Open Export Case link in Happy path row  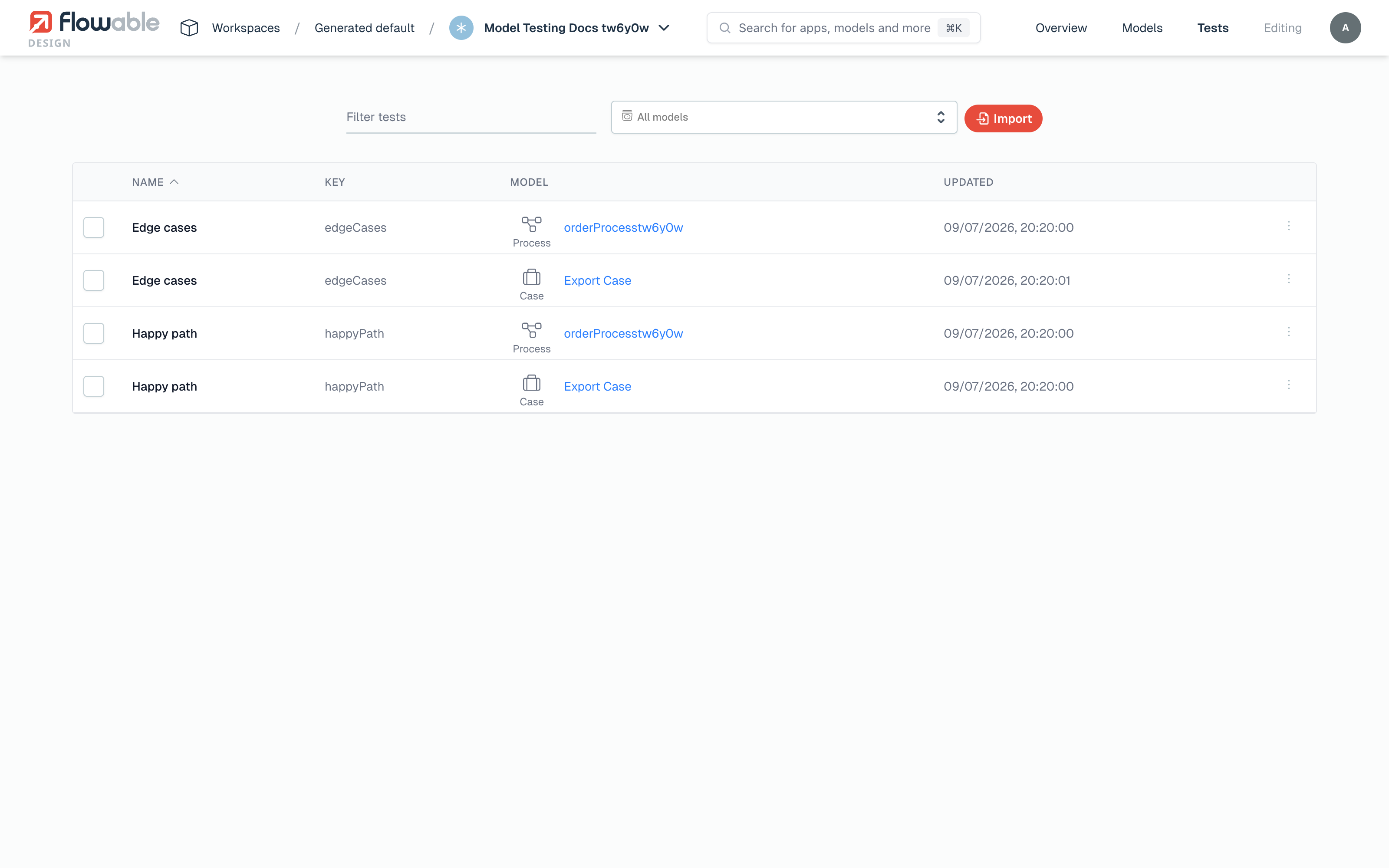point(598,386)
